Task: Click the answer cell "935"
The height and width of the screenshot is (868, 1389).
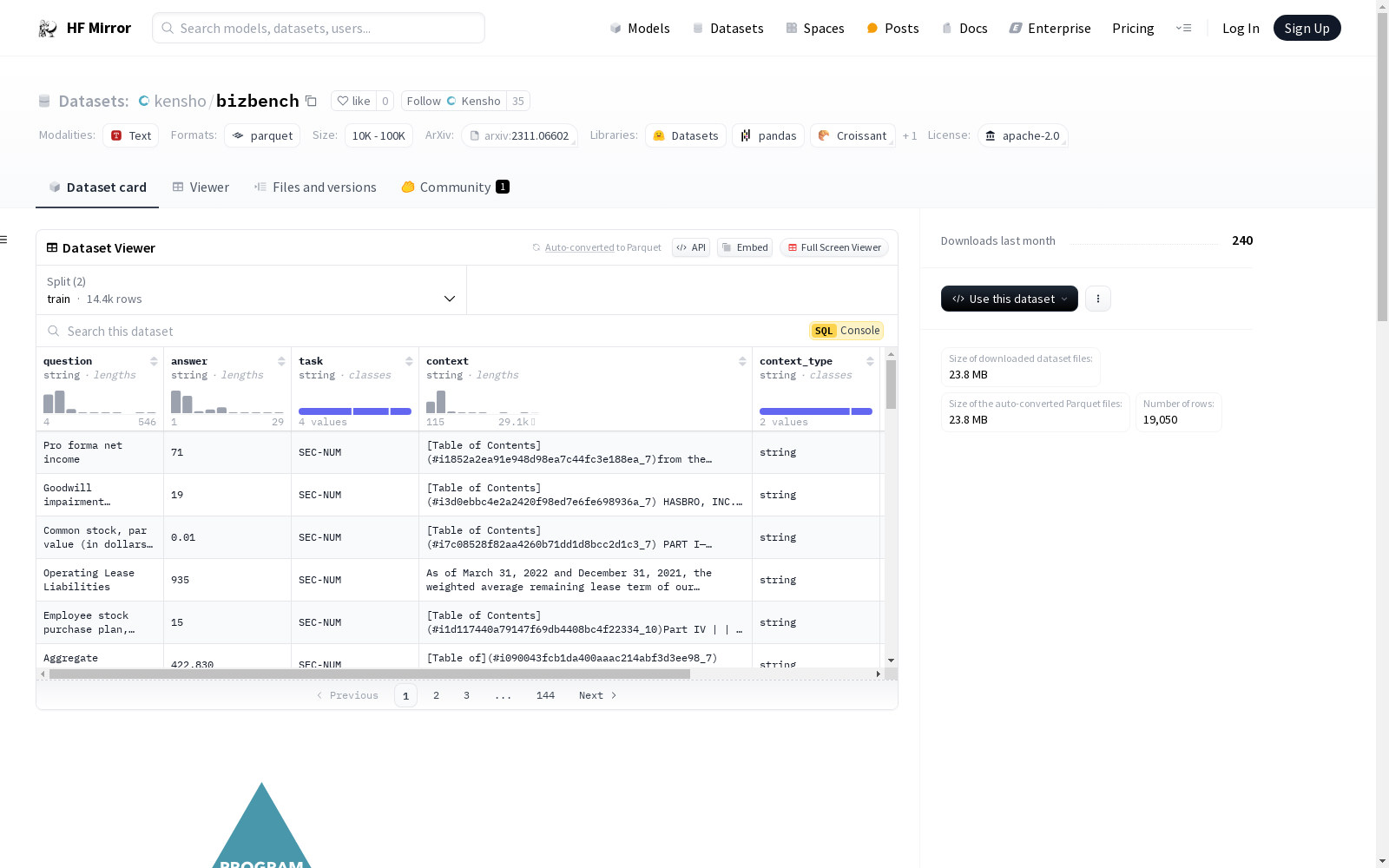Action: (227, 580)
